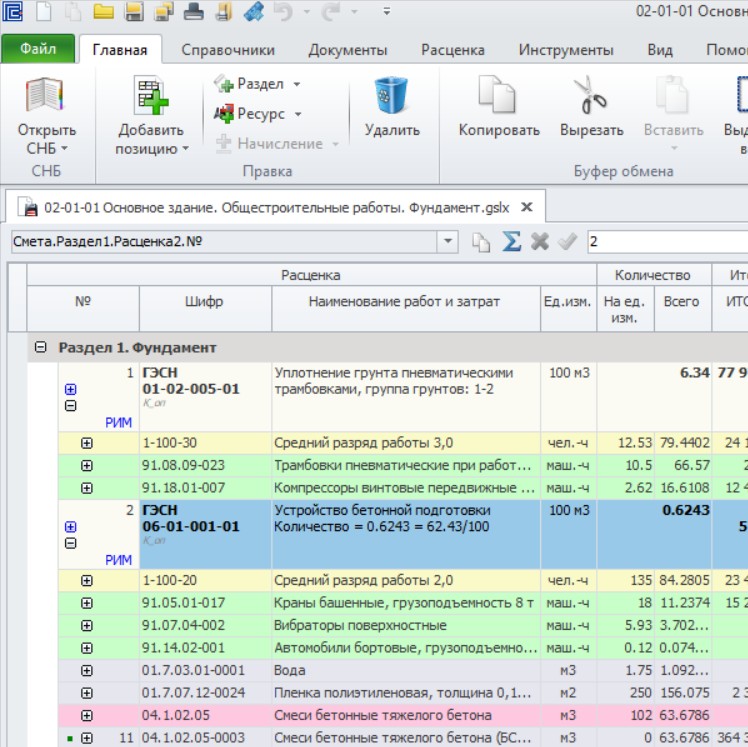The width and height of the screenshot is (748, 747).
Task: Collapse Раздел 1. Фундамент section
Action: [x=41, y=347]
